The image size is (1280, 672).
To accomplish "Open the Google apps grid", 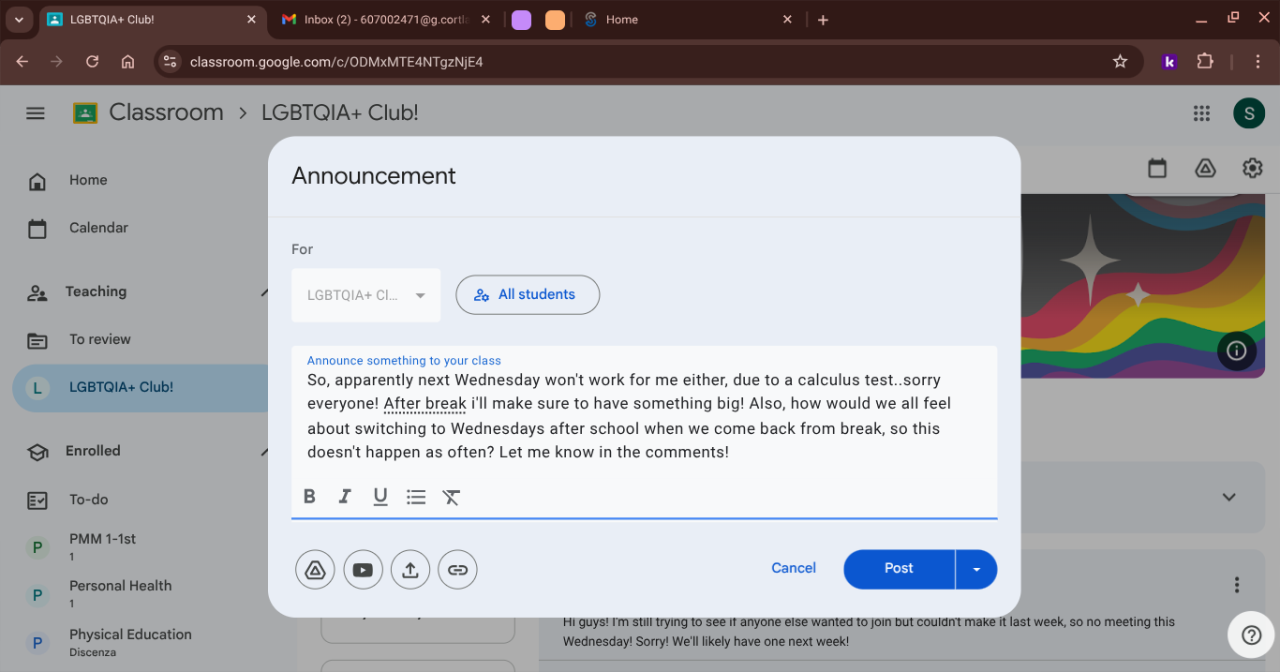I will [x=1202, y=113].
